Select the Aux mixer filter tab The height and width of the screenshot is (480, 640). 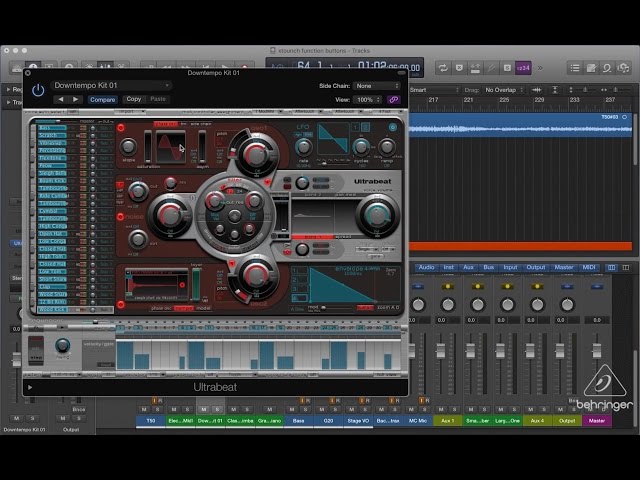coord(468,267)
